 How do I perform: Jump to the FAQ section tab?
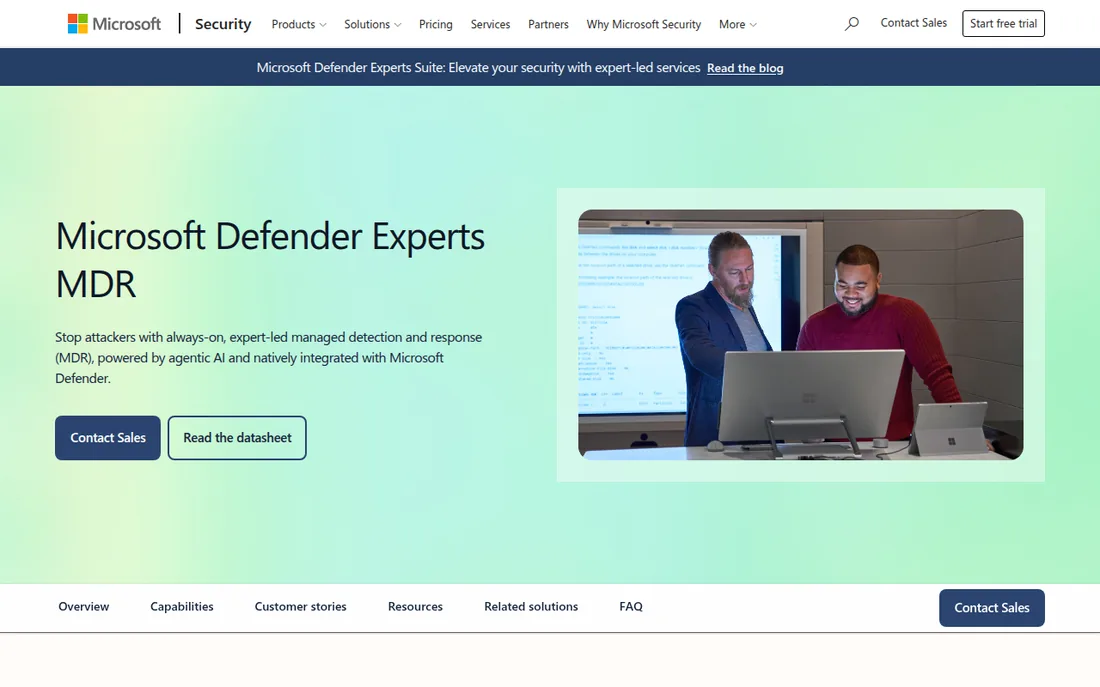tap(631, 606)
